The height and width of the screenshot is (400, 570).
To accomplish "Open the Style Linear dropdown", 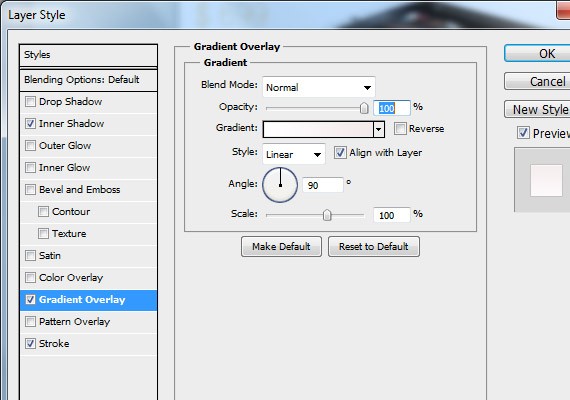I will pyautogui.click(x=294, y=154).
